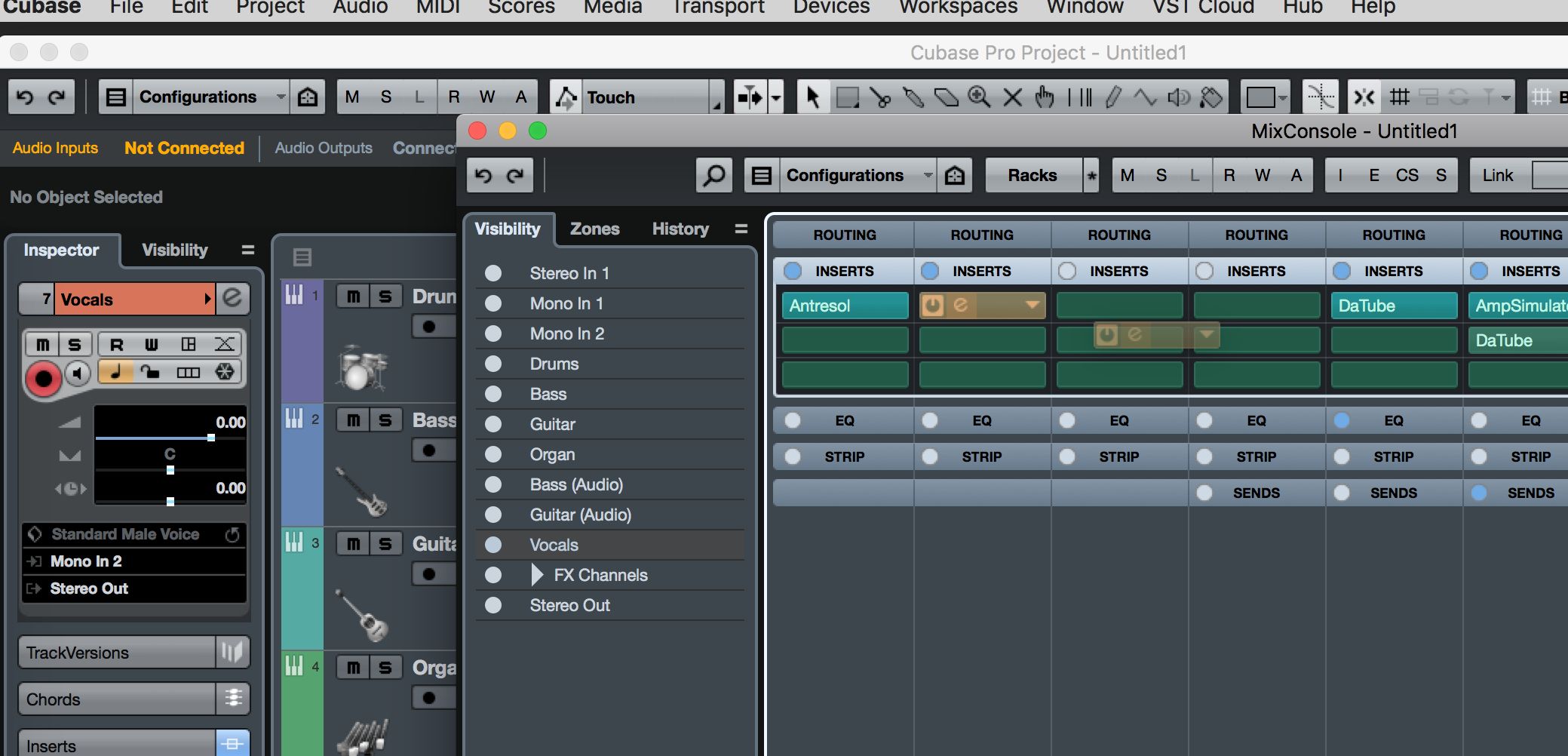Click the Grid icon in toolbar
Viewport: 1568px width, 756px height.
(1399, 97)
